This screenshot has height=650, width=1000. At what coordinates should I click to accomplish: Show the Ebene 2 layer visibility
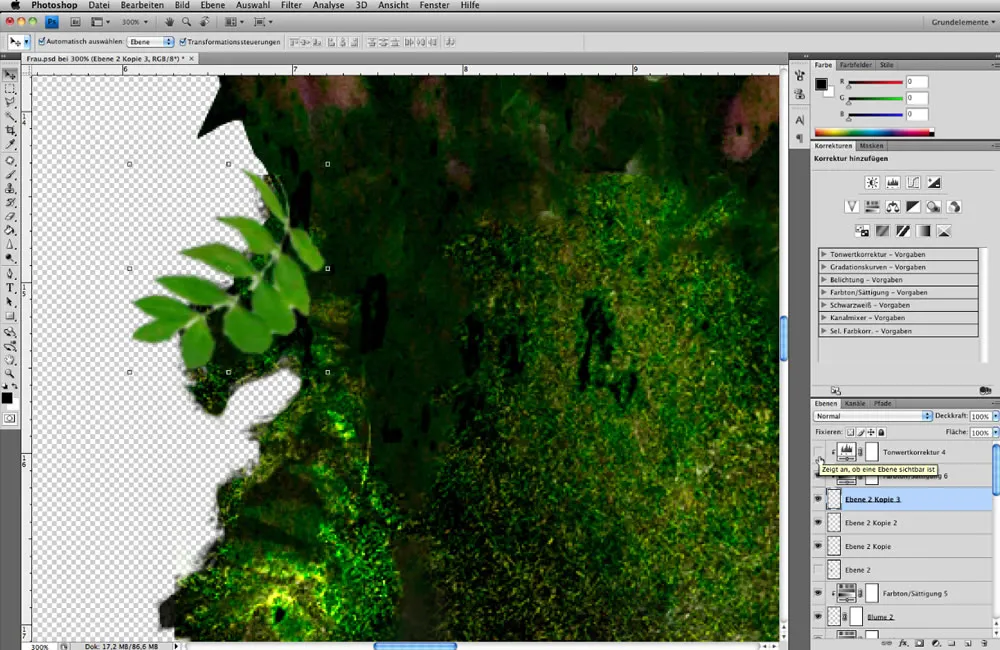818,569
